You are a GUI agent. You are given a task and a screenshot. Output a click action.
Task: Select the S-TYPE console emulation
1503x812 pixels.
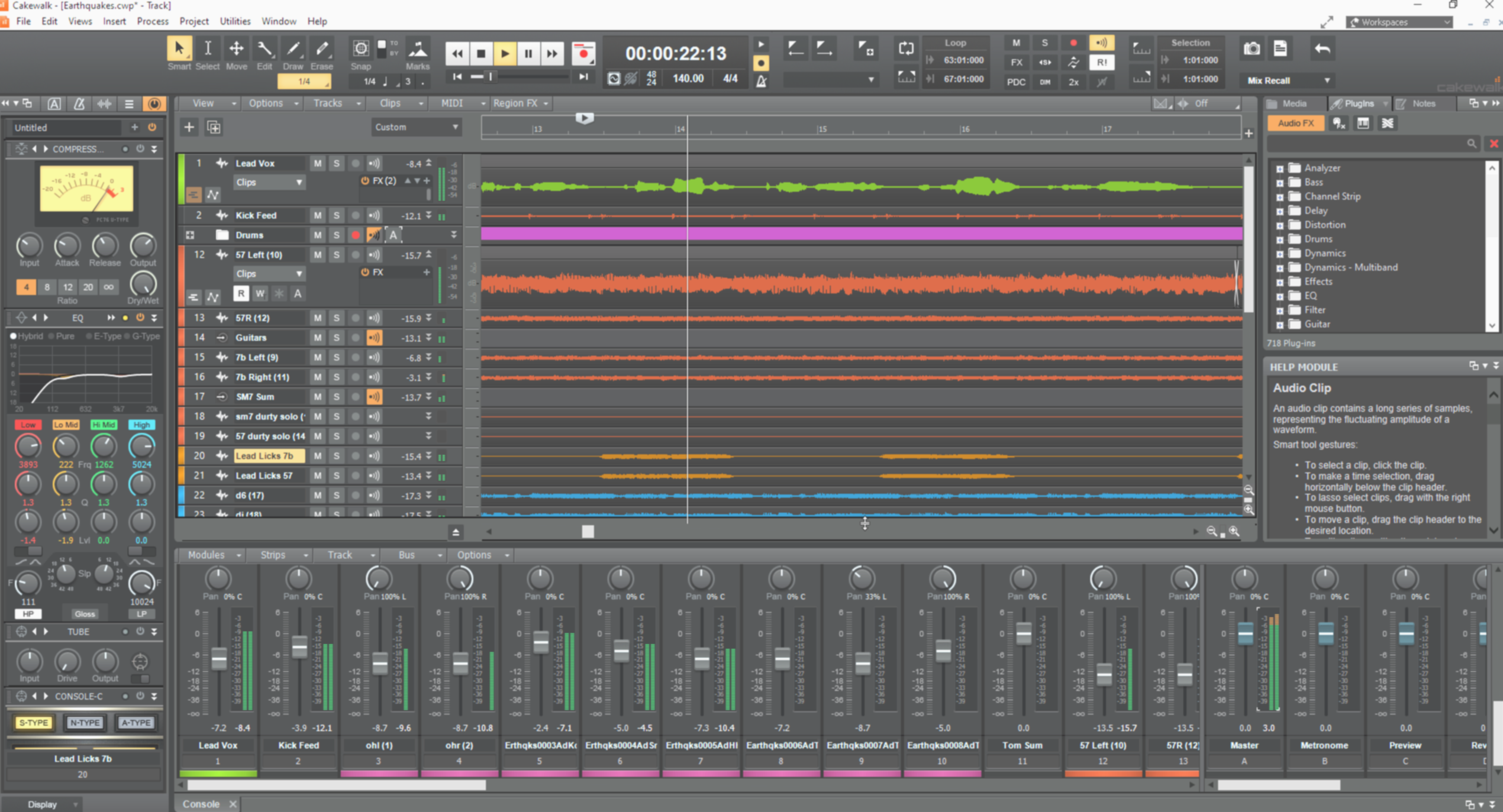pos(34,723)
